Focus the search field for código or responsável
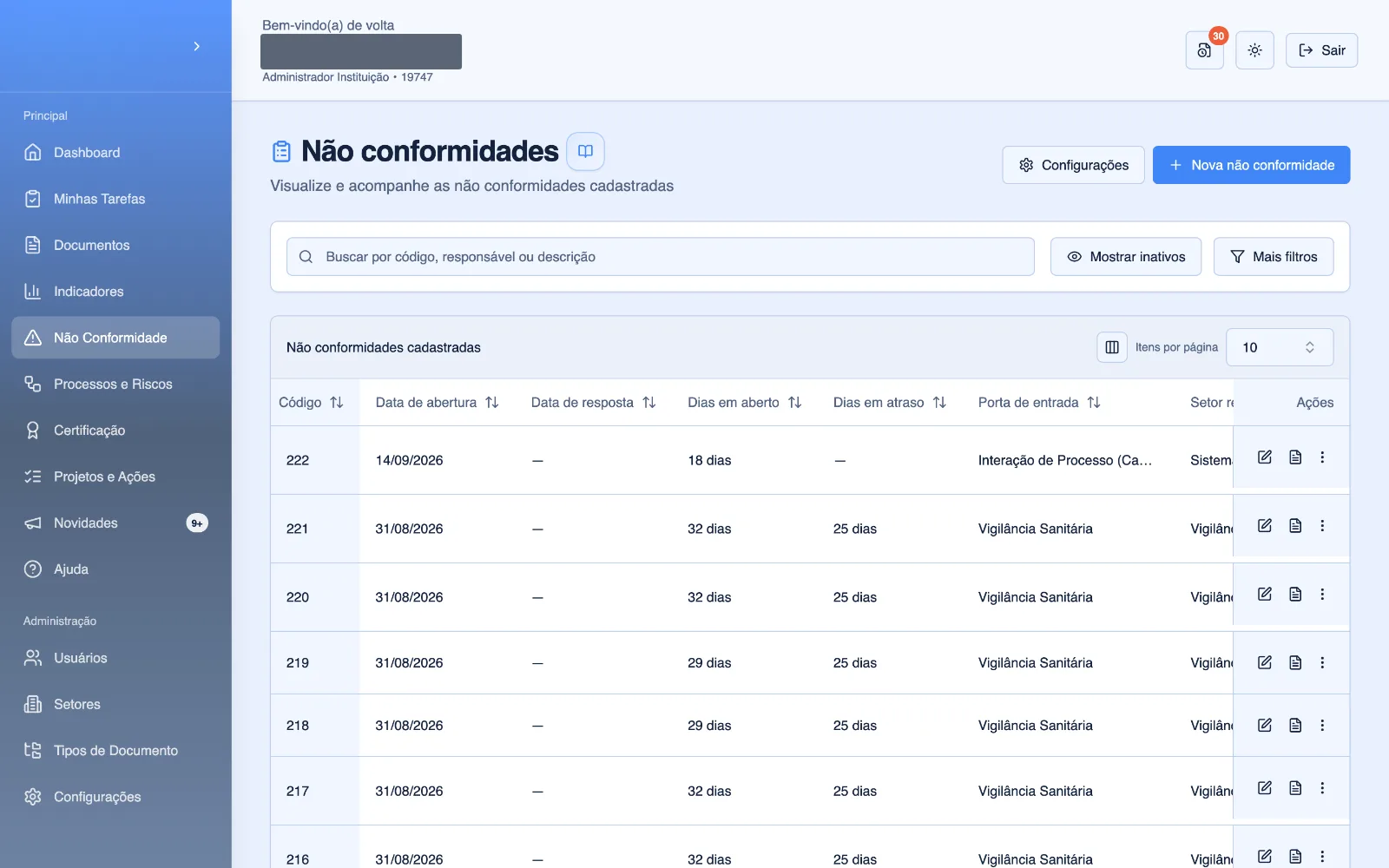The height and width of the screenshot is (868, 1389). [x=660, y=257]
